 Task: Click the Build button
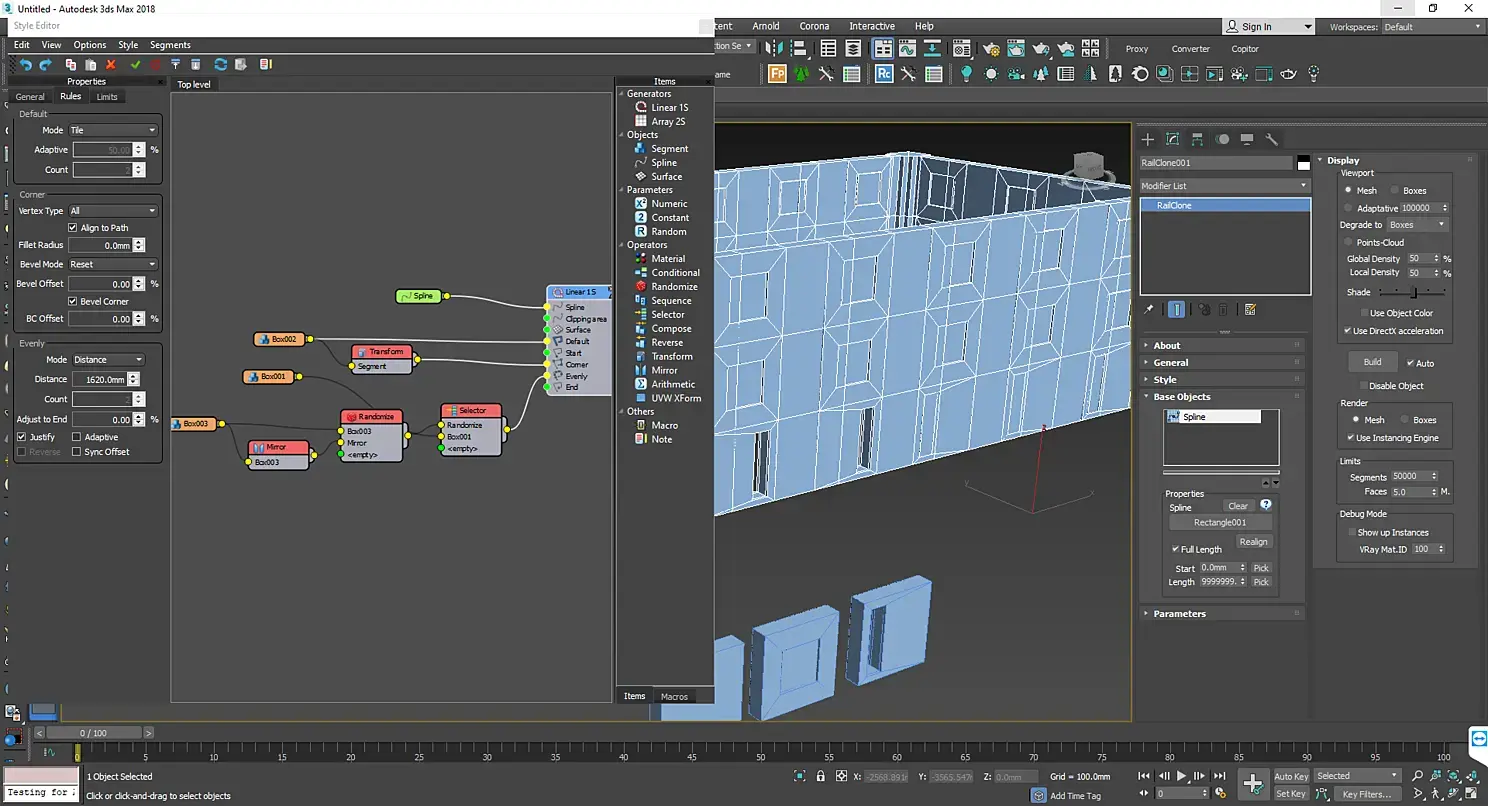(1372, 362)
